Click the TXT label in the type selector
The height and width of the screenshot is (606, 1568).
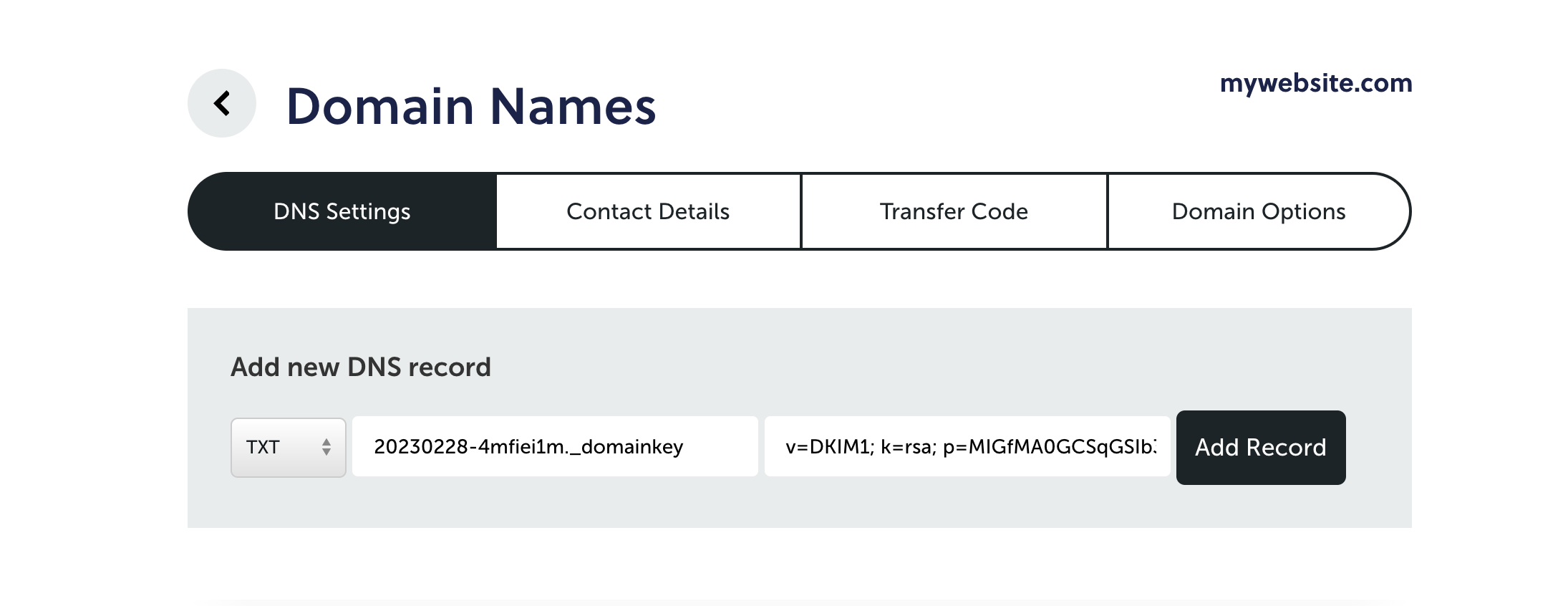(263, 448)
